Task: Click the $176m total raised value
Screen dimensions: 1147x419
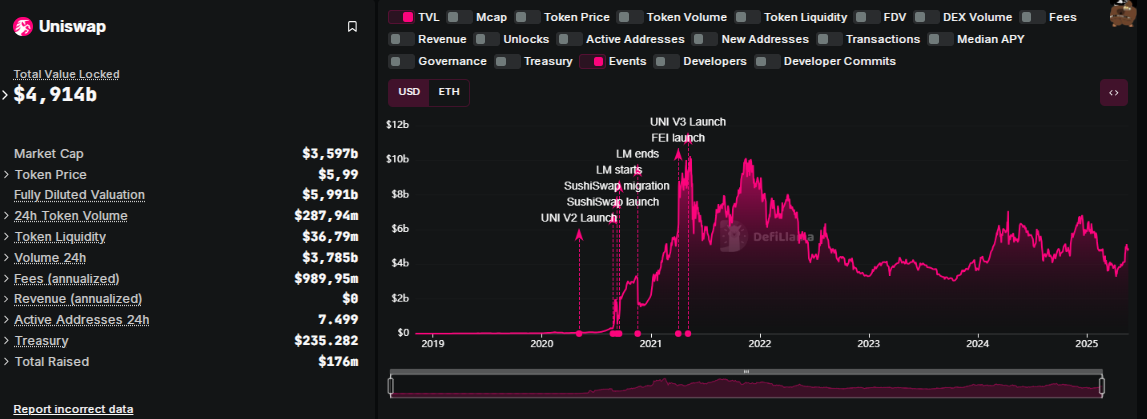Action: [x=339, y=361]
